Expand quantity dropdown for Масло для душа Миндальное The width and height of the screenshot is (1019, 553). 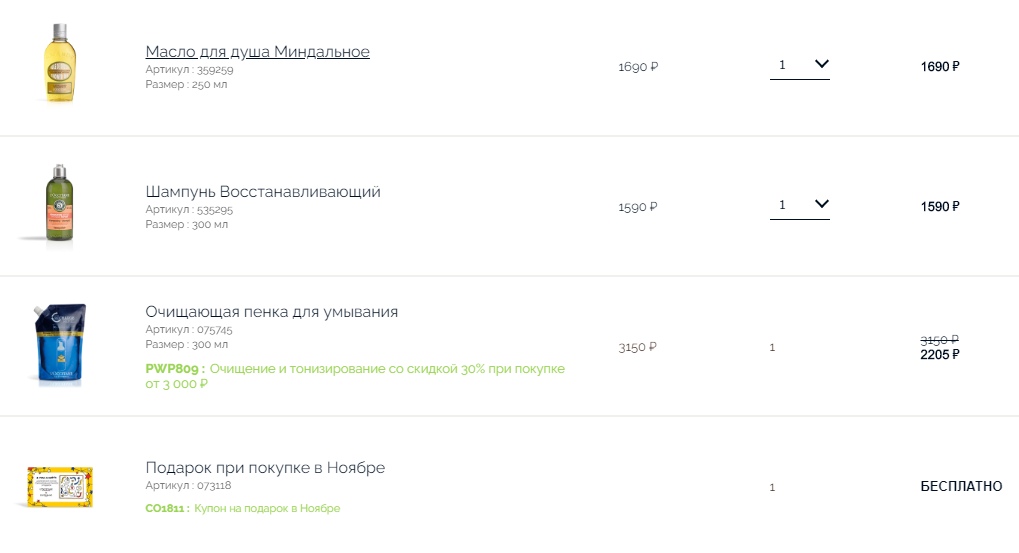(800, 65)
